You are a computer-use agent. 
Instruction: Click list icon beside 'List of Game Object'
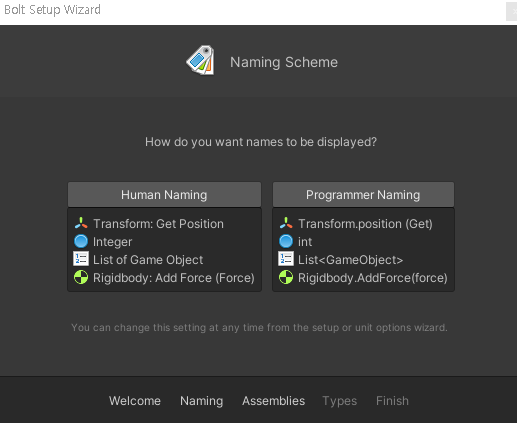coord(81,259)
